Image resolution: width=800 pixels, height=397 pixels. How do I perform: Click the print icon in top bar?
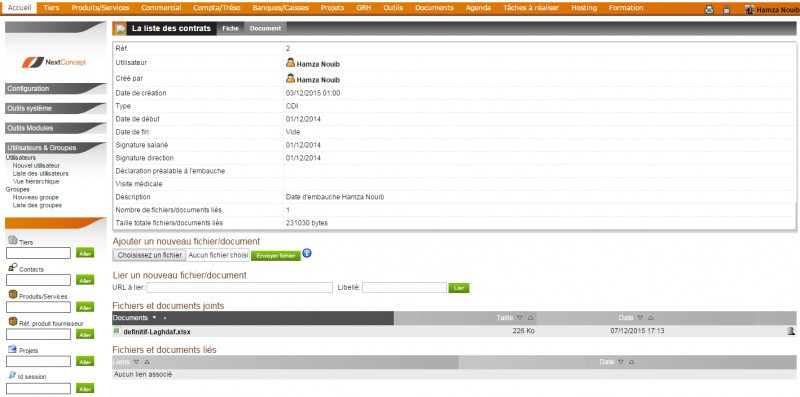pos(709,9)
